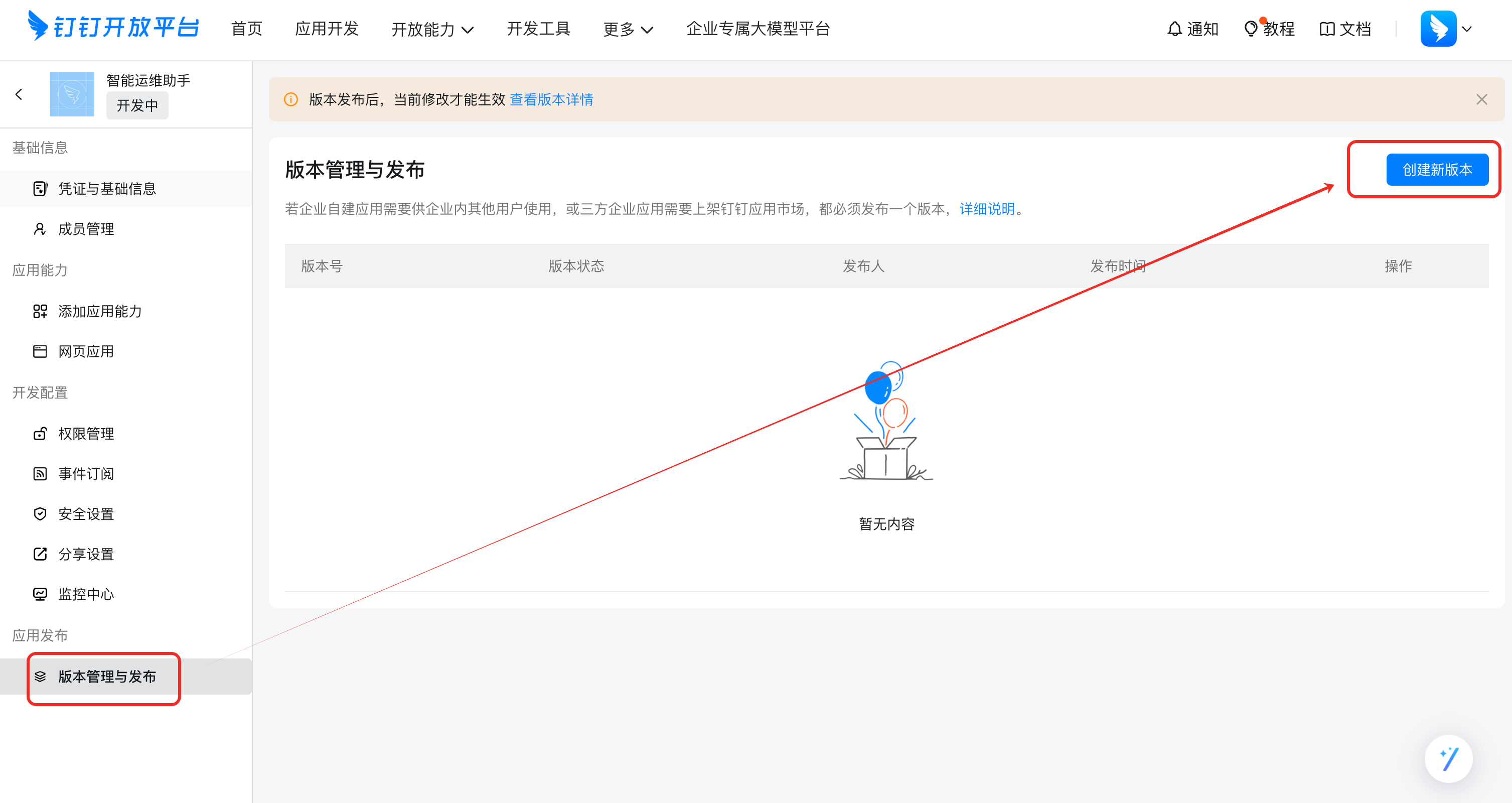Select 权限管理 in the sidebar
1512x803 pixels.
(126, 433)
